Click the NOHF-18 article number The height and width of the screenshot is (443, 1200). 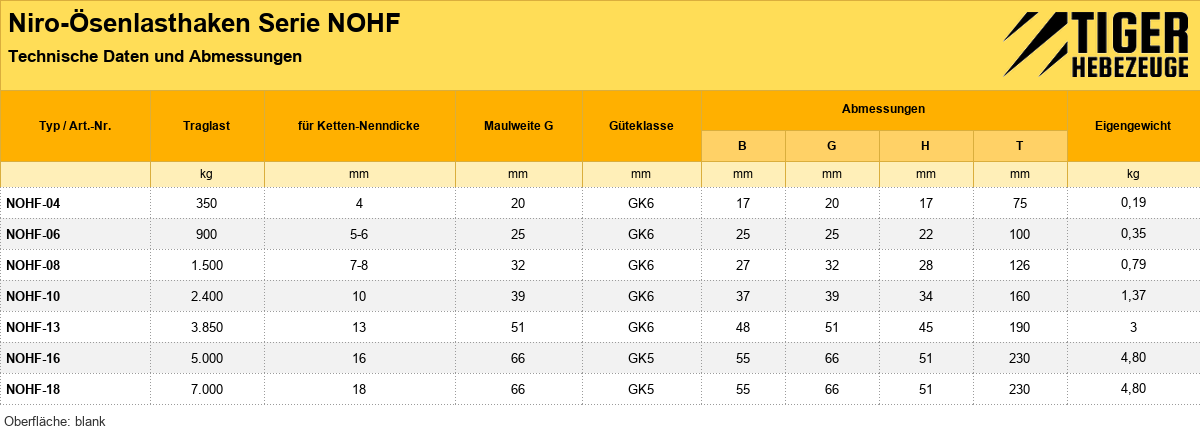coord(33,389)
